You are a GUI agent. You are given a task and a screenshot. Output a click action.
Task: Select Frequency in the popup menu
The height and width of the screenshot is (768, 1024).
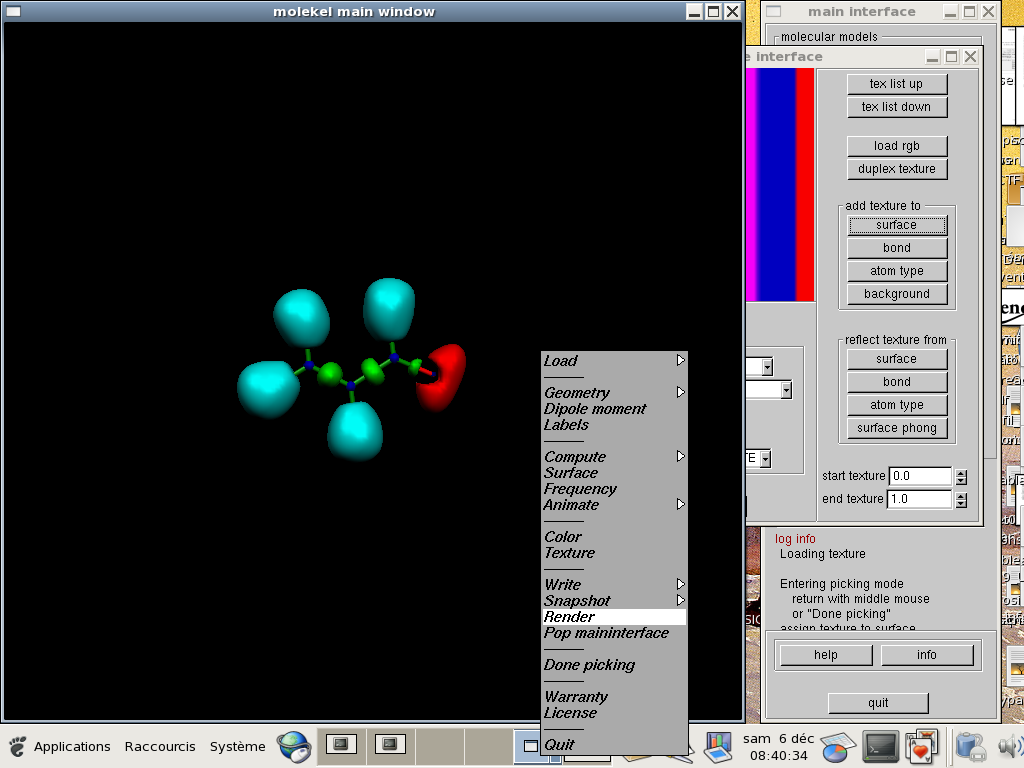click(x=614, y=488)
